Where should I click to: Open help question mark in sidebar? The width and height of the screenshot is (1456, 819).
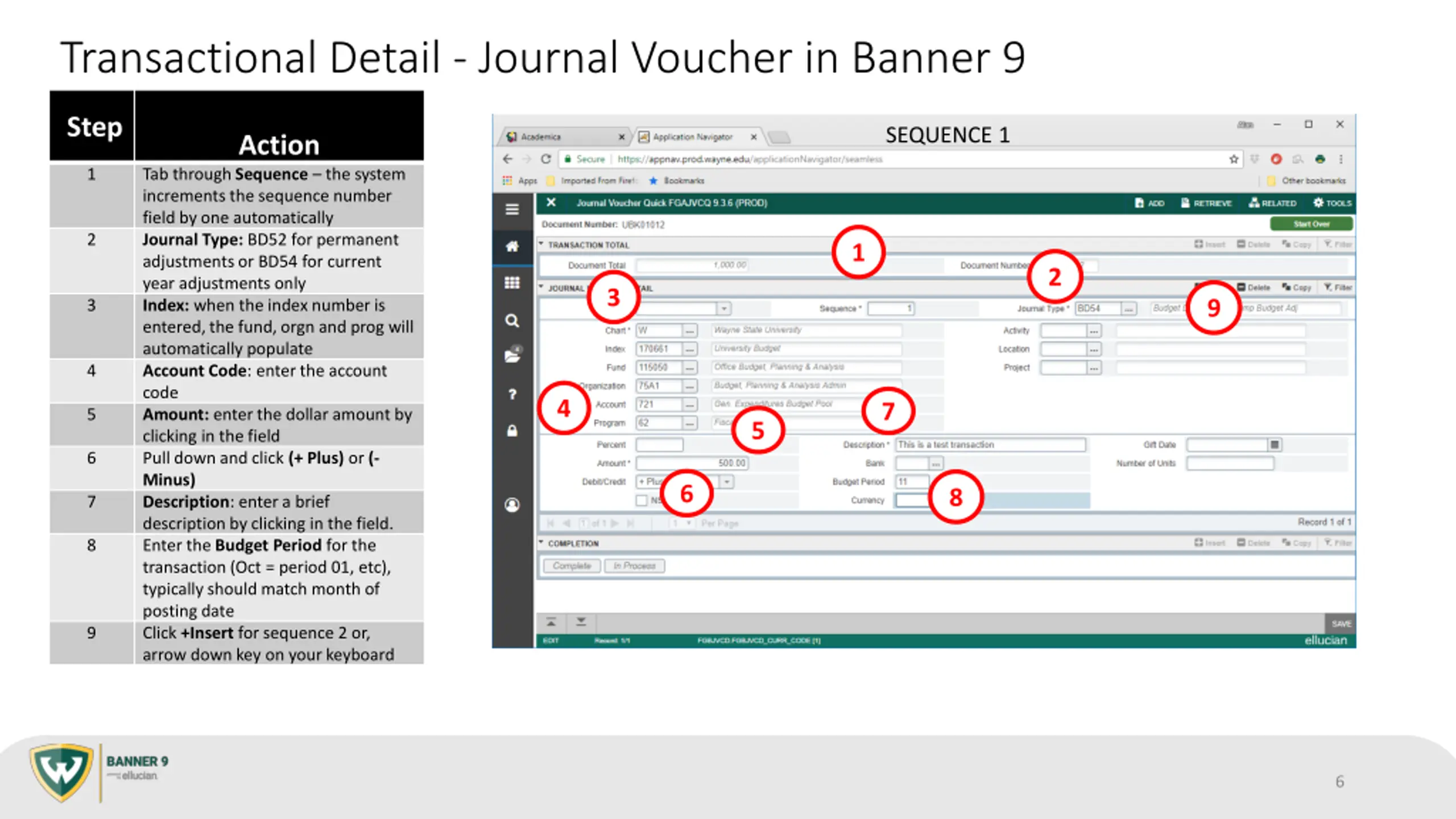click(512, 394)
